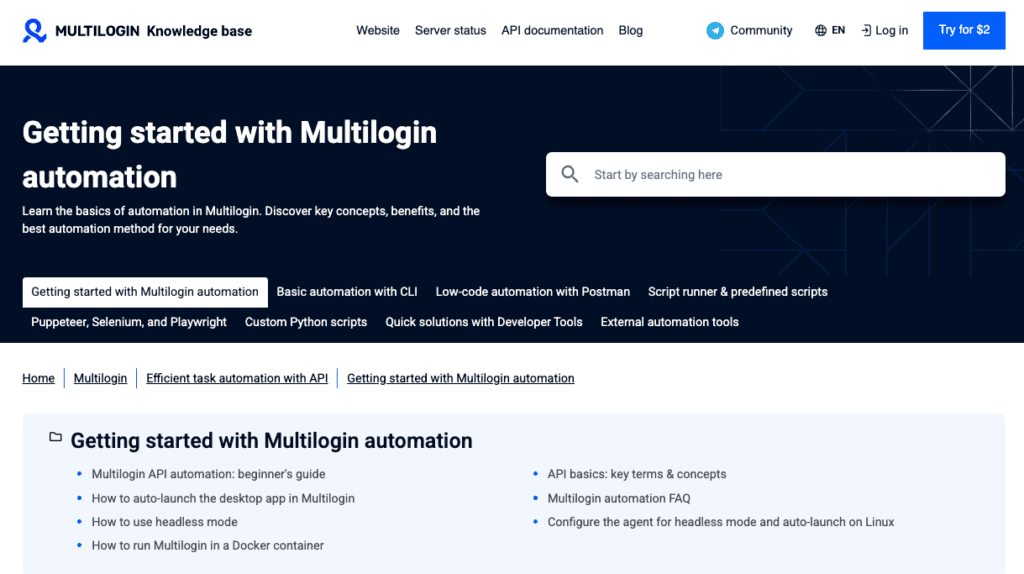Click the Try for $2 button

964,30
